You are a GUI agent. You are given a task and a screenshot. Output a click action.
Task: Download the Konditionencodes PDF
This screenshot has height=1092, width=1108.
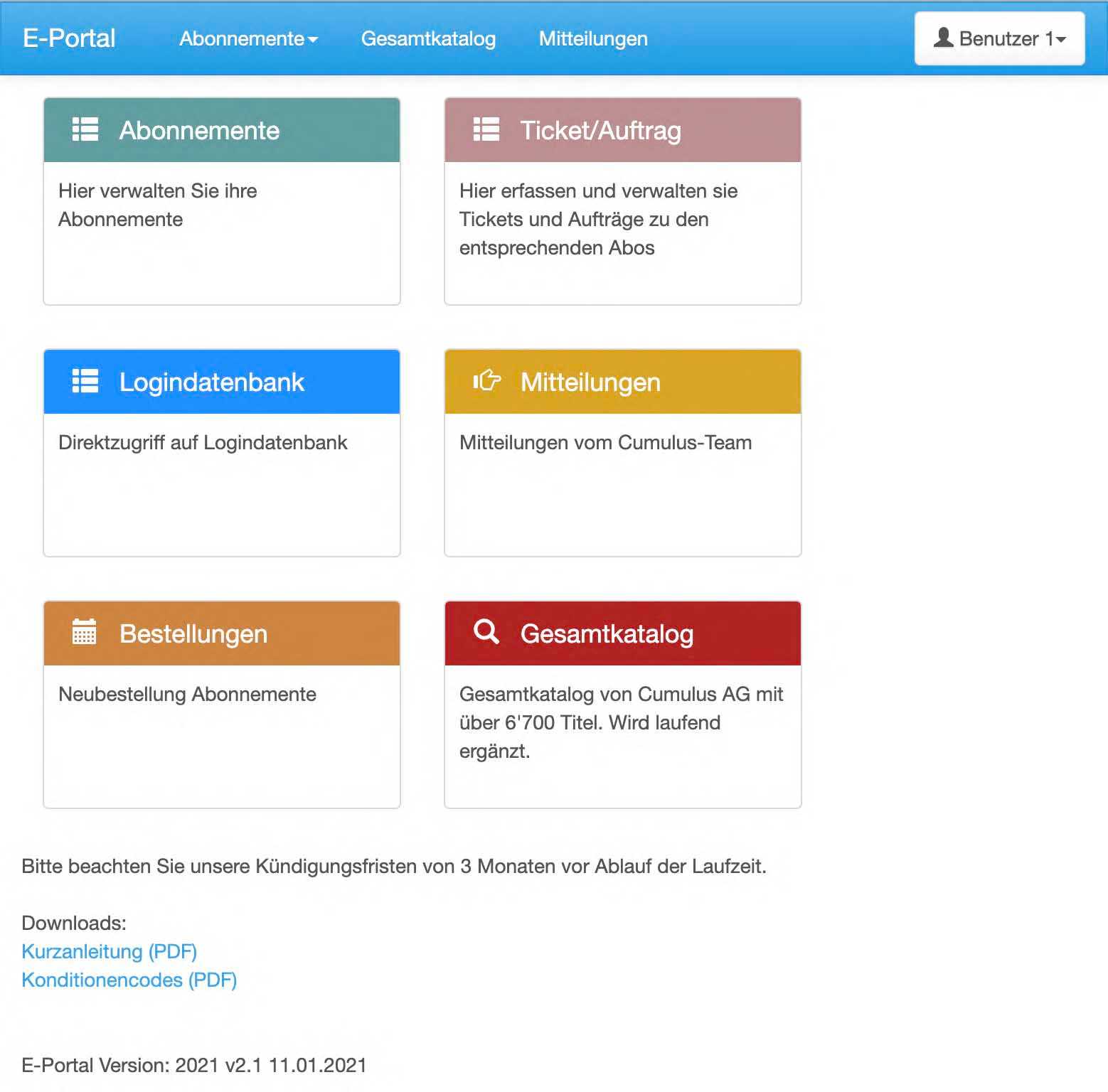(x=129, y=980)
